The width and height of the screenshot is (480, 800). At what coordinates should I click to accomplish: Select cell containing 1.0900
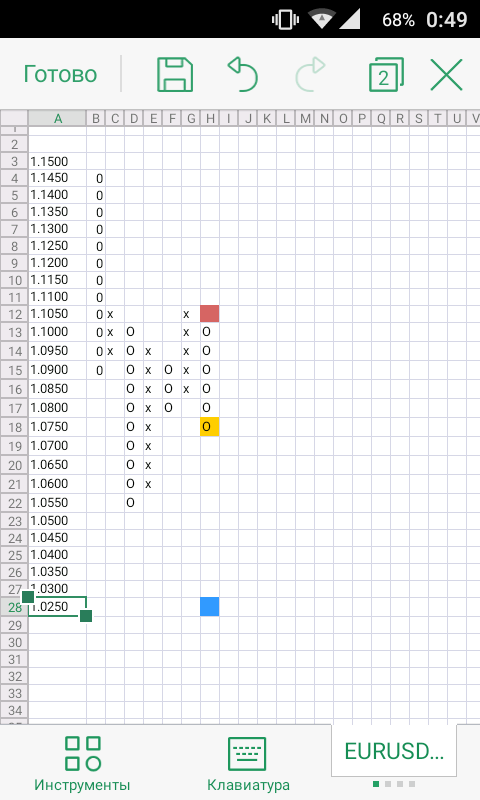57,369
